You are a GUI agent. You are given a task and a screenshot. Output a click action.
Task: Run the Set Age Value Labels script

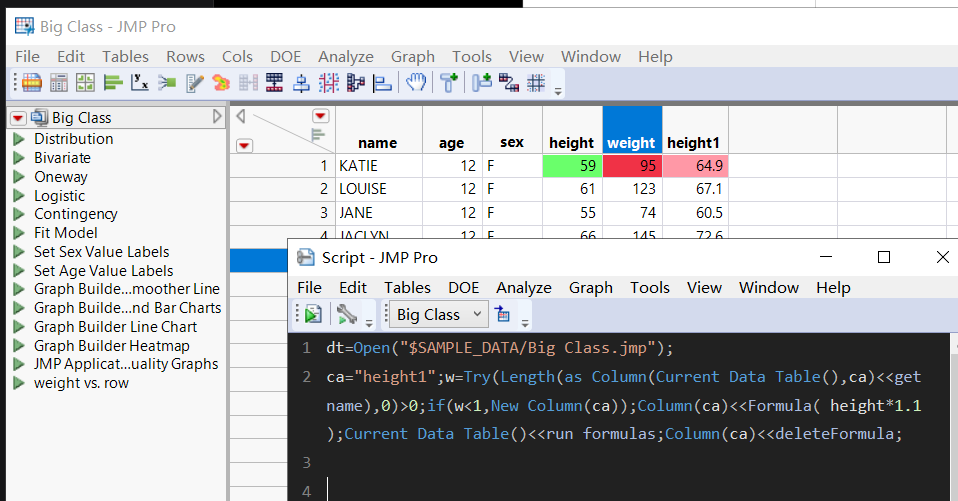point(19,271)
